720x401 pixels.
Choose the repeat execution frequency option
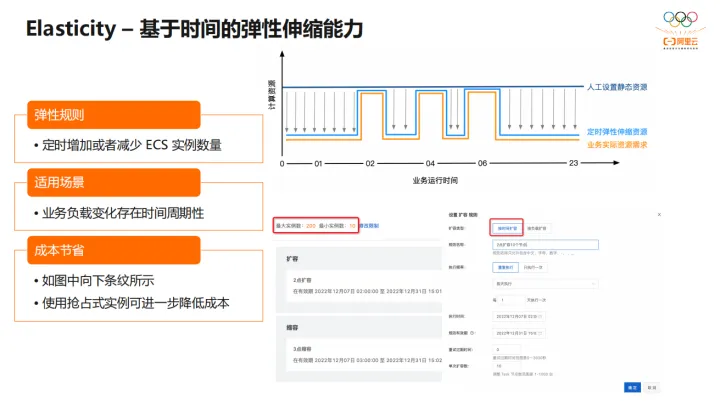tap(505, 267)
